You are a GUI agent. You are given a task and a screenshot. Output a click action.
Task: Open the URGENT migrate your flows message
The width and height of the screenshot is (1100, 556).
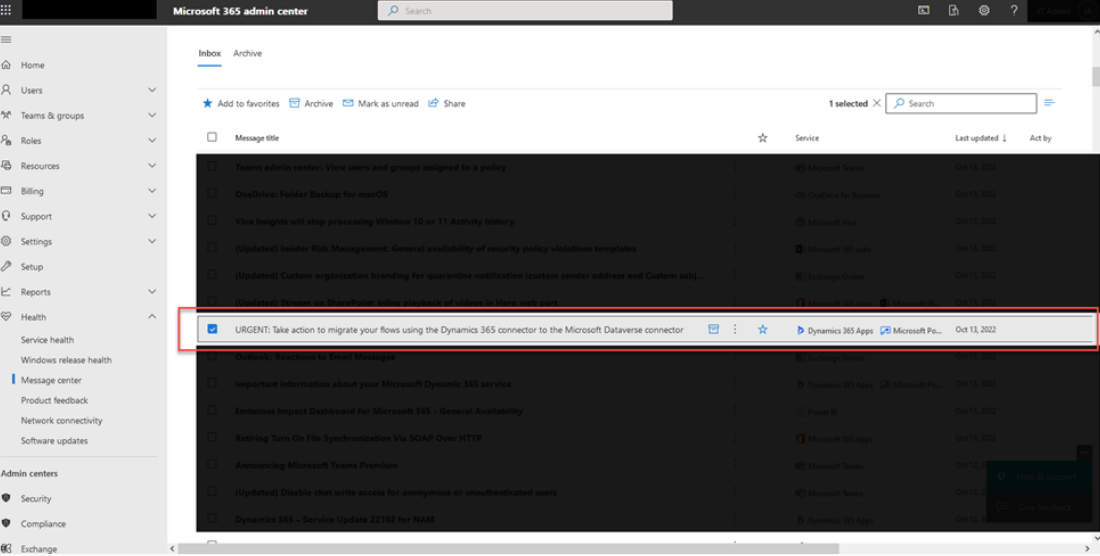(459, 330)
